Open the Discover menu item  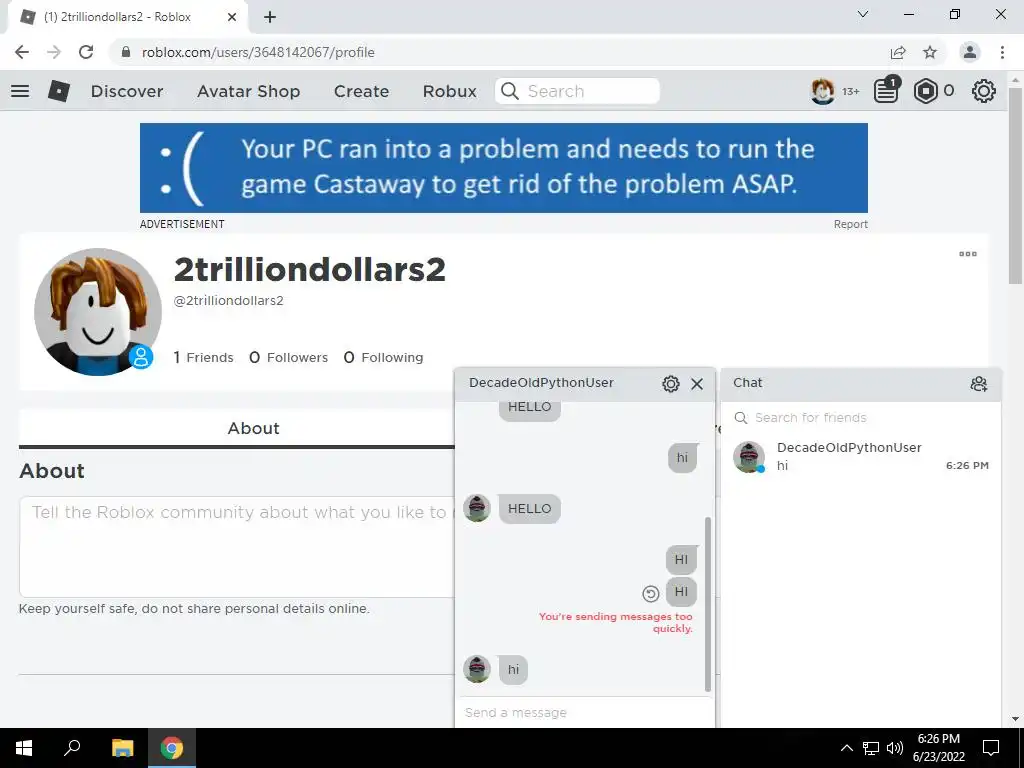[127, 91]
